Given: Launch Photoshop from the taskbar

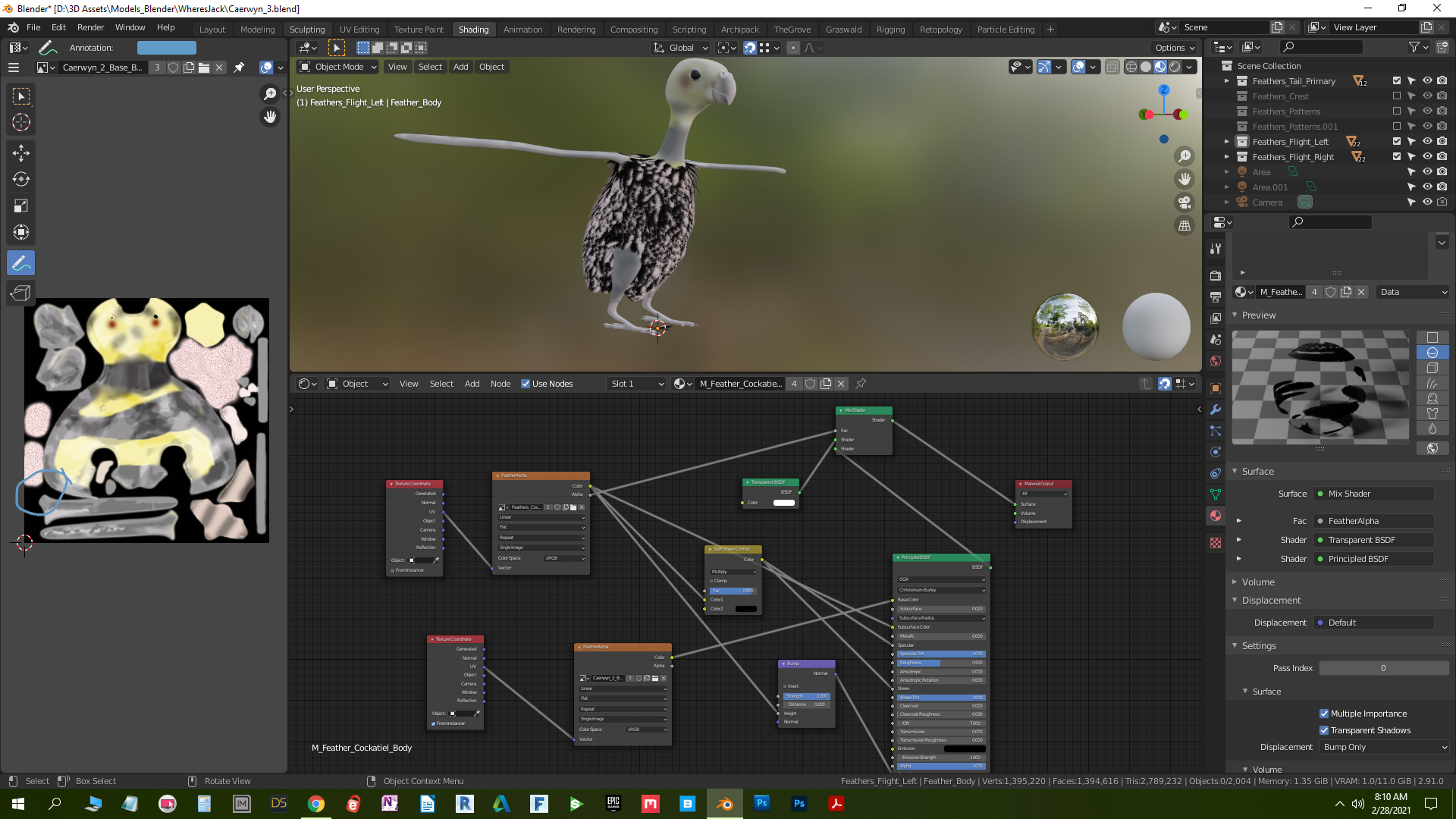Looking at the screenshot, I should coord(761,803).
